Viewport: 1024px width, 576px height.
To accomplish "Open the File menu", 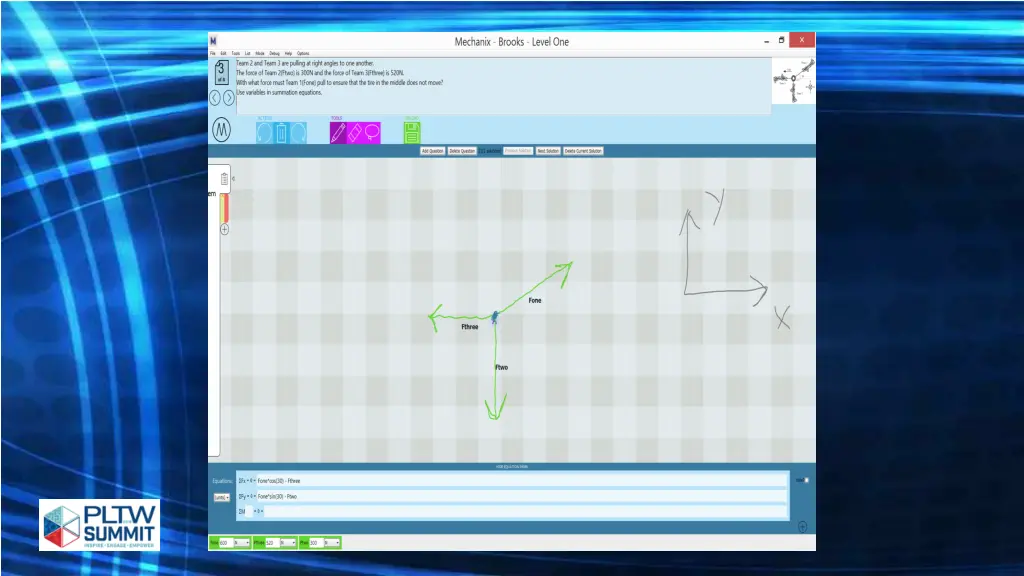I will pyautogui.click(x=212, y=53).
